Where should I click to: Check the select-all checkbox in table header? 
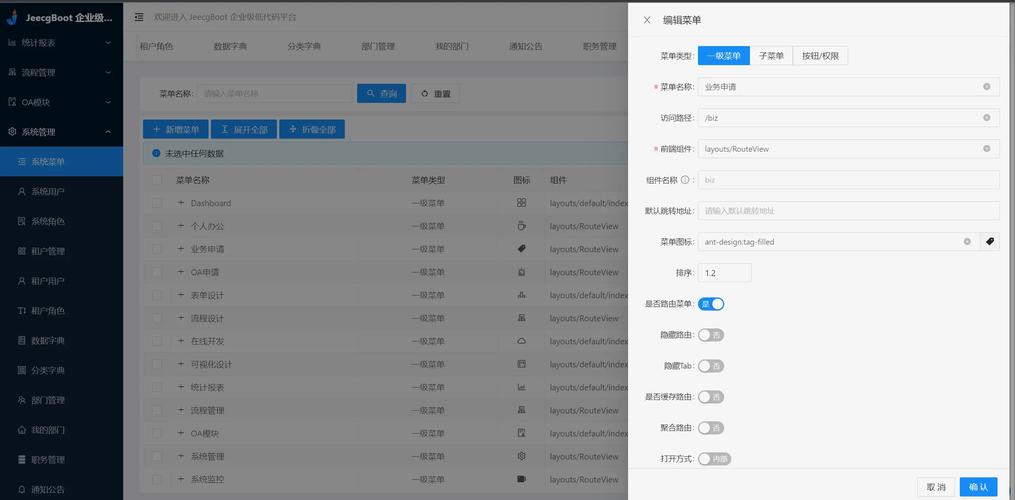(157, 180)
